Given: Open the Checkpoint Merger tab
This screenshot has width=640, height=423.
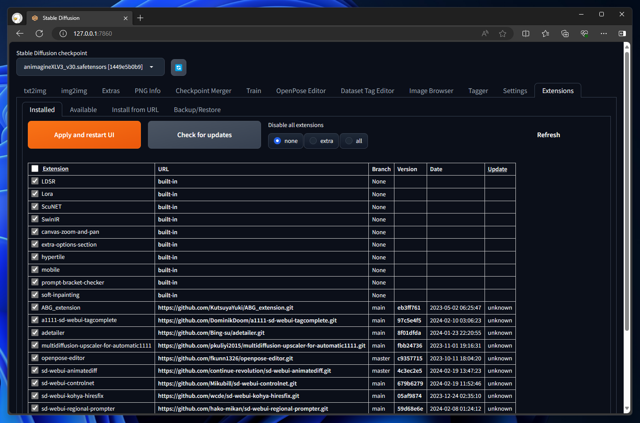Looking at the screenshot, I should click(203, 91).
